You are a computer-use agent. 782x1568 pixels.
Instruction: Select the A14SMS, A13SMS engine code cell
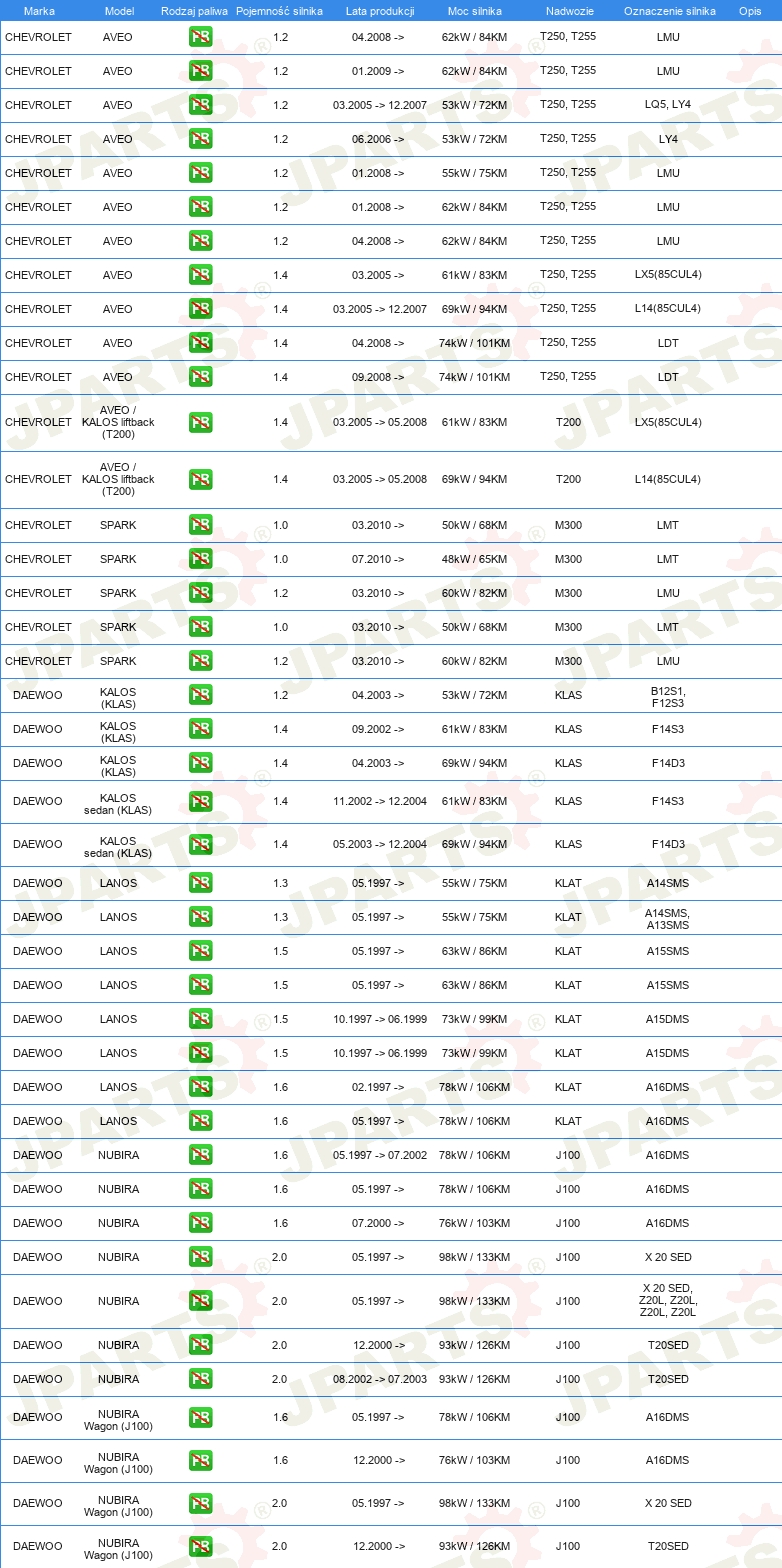click(x=668, y=919)
